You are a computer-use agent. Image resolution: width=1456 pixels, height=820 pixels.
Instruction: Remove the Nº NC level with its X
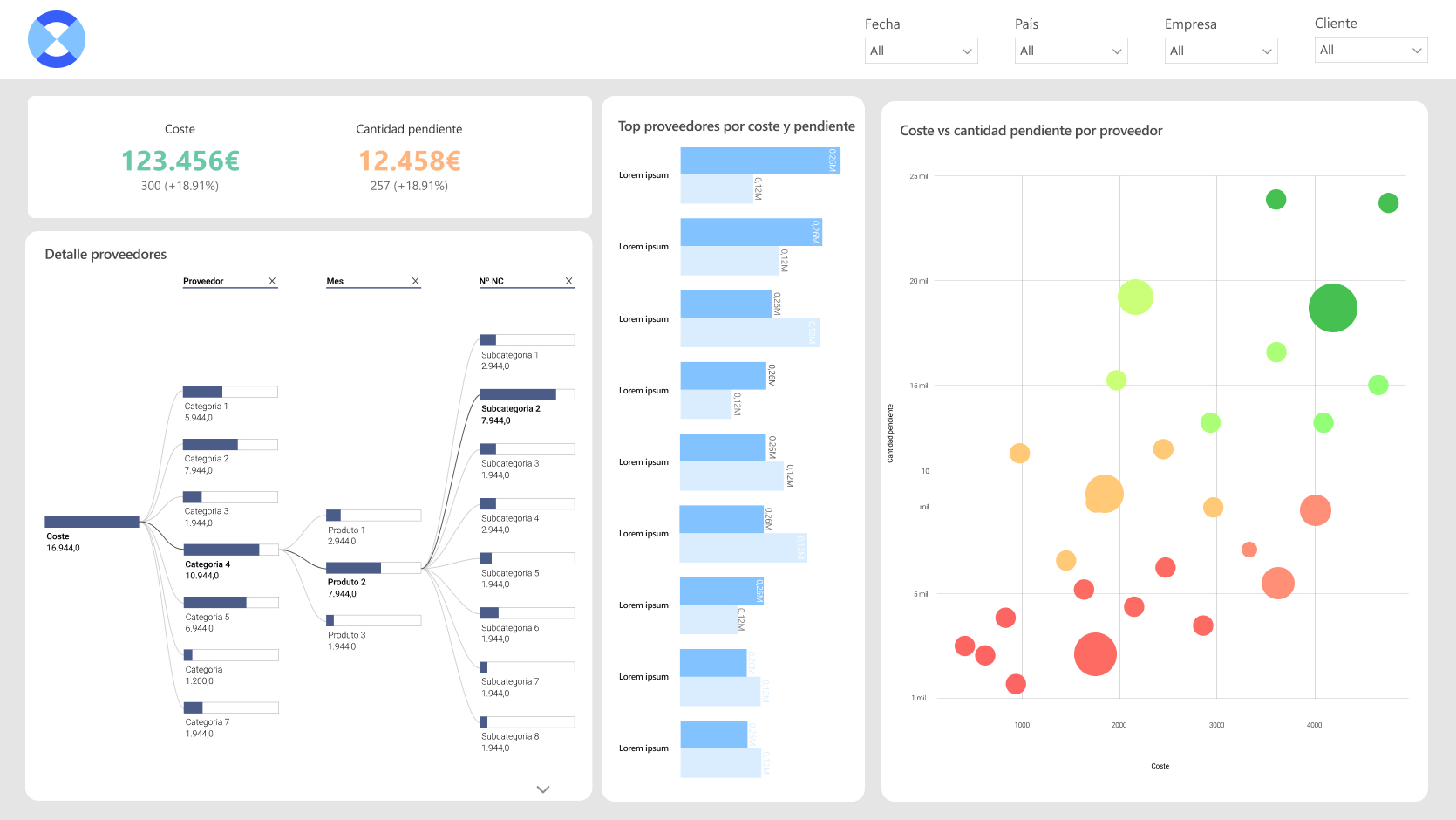click(568, 281)
